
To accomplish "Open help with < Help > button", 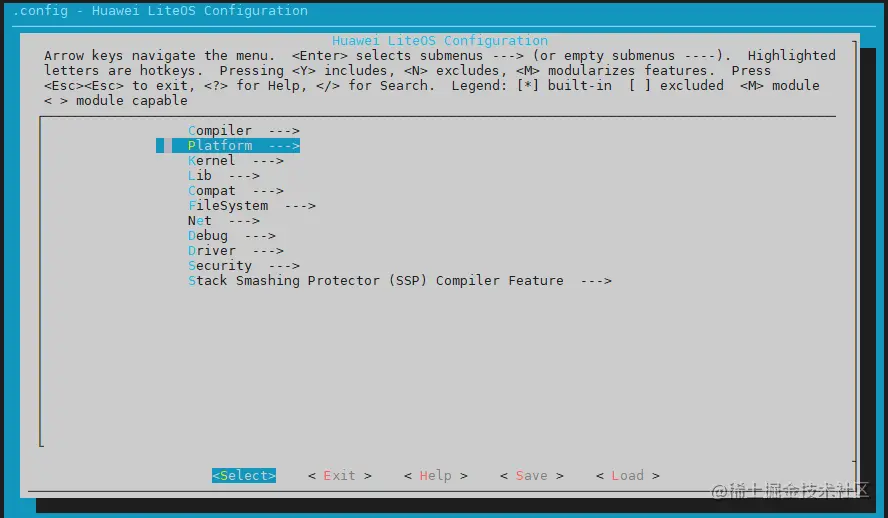I will tap(436, 476).
